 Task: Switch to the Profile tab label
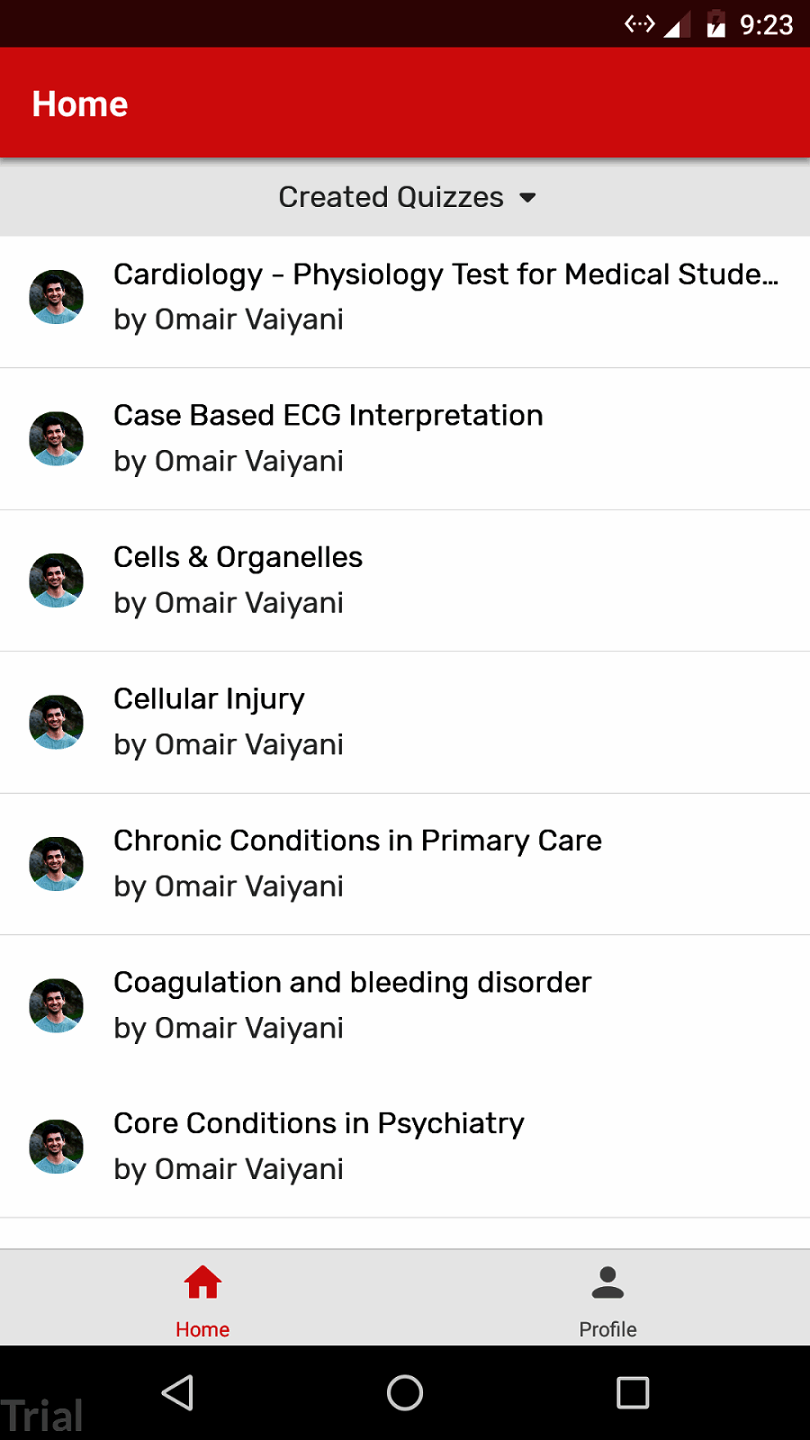pyautogui.click(x=607, y=1329)
